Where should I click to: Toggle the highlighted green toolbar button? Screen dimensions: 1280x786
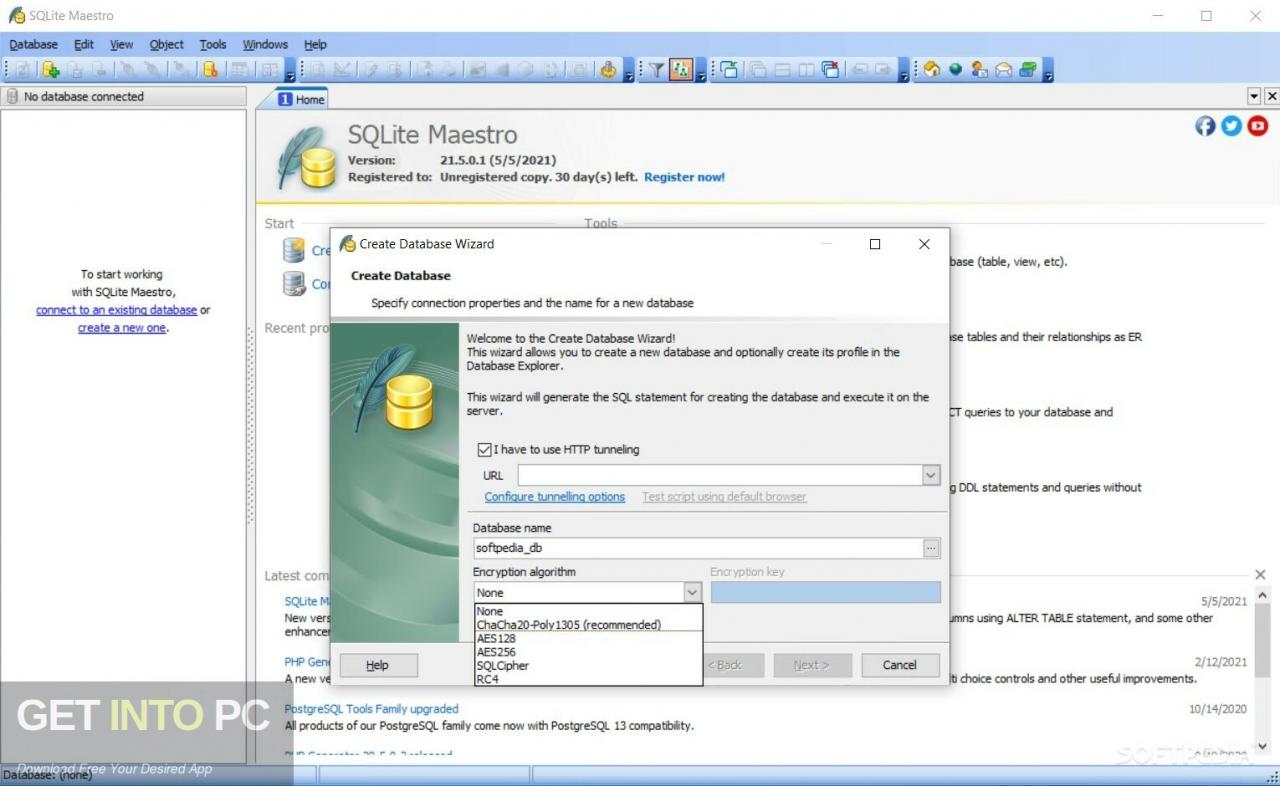click(681, 70)
